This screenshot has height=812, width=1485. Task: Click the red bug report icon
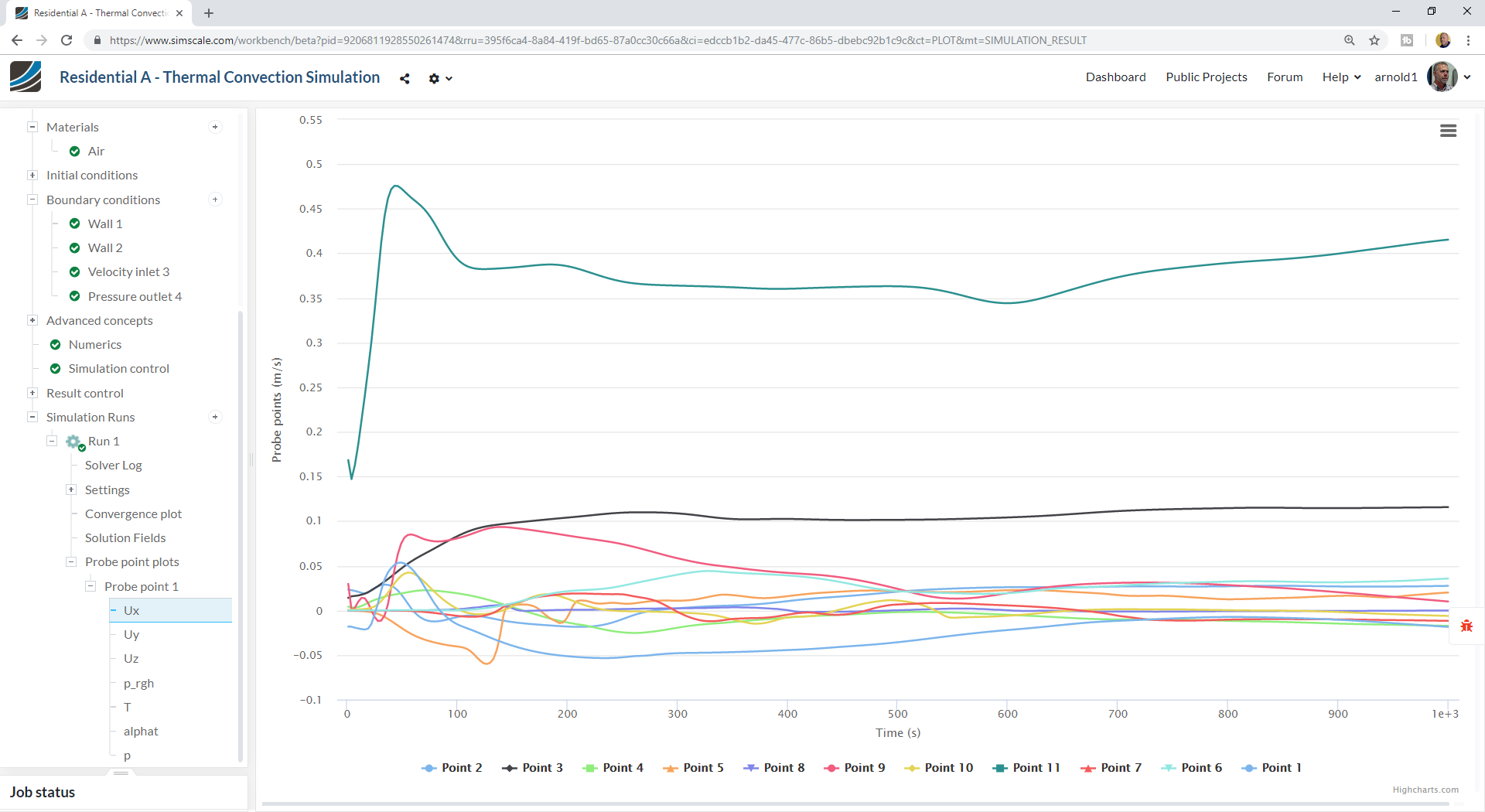tap(1466, 626)
